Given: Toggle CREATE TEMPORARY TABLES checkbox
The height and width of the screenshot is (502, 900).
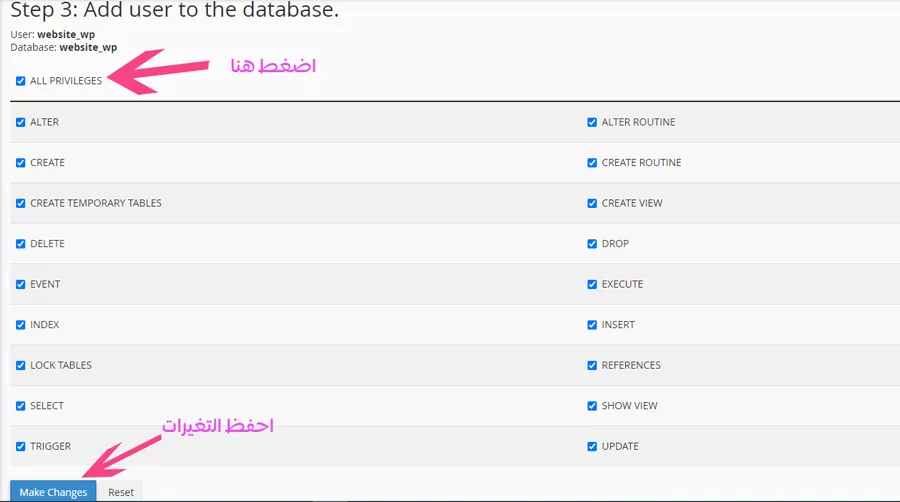Looking at the screenshot, I should click(21, 203).
